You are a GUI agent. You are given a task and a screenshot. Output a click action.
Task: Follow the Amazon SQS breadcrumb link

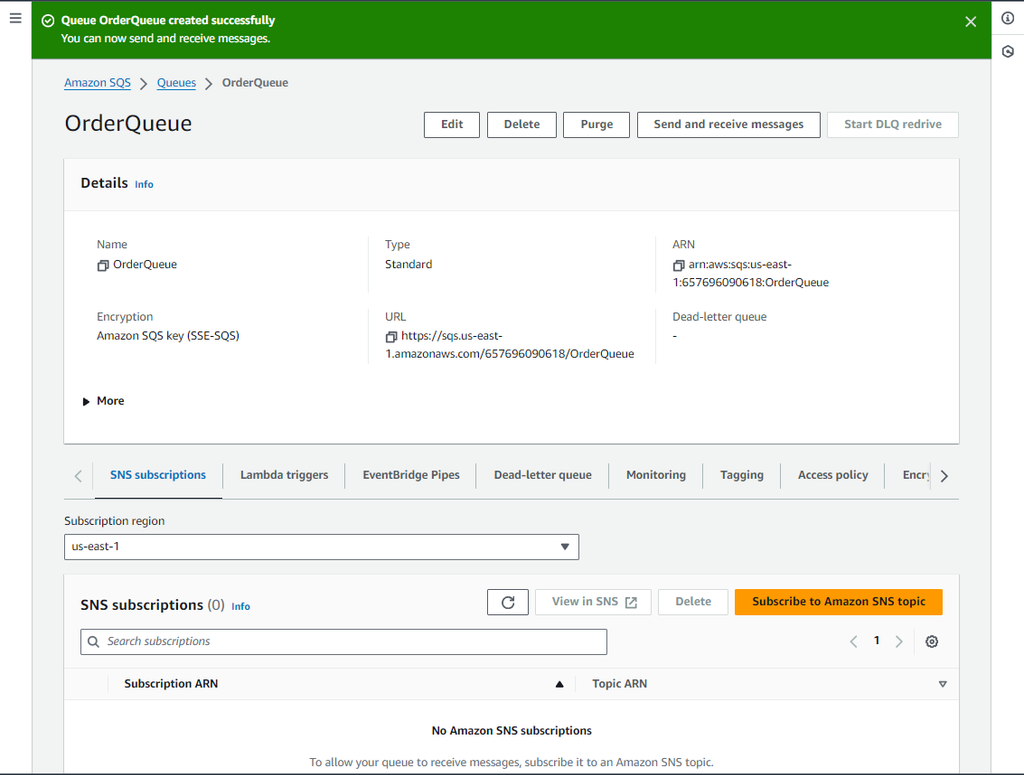pyautogui.click(x=97, y=83)
